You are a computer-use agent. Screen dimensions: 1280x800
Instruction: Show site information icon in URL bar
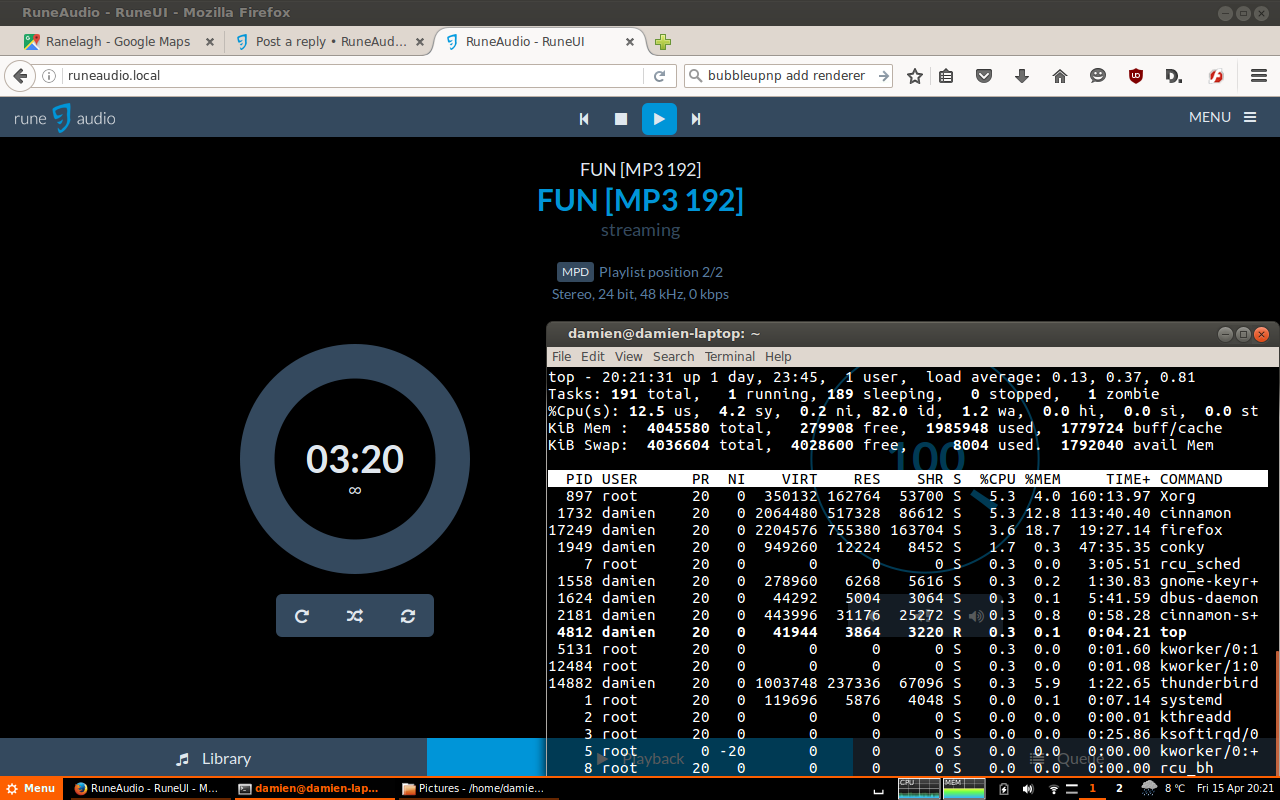(49, 76)
